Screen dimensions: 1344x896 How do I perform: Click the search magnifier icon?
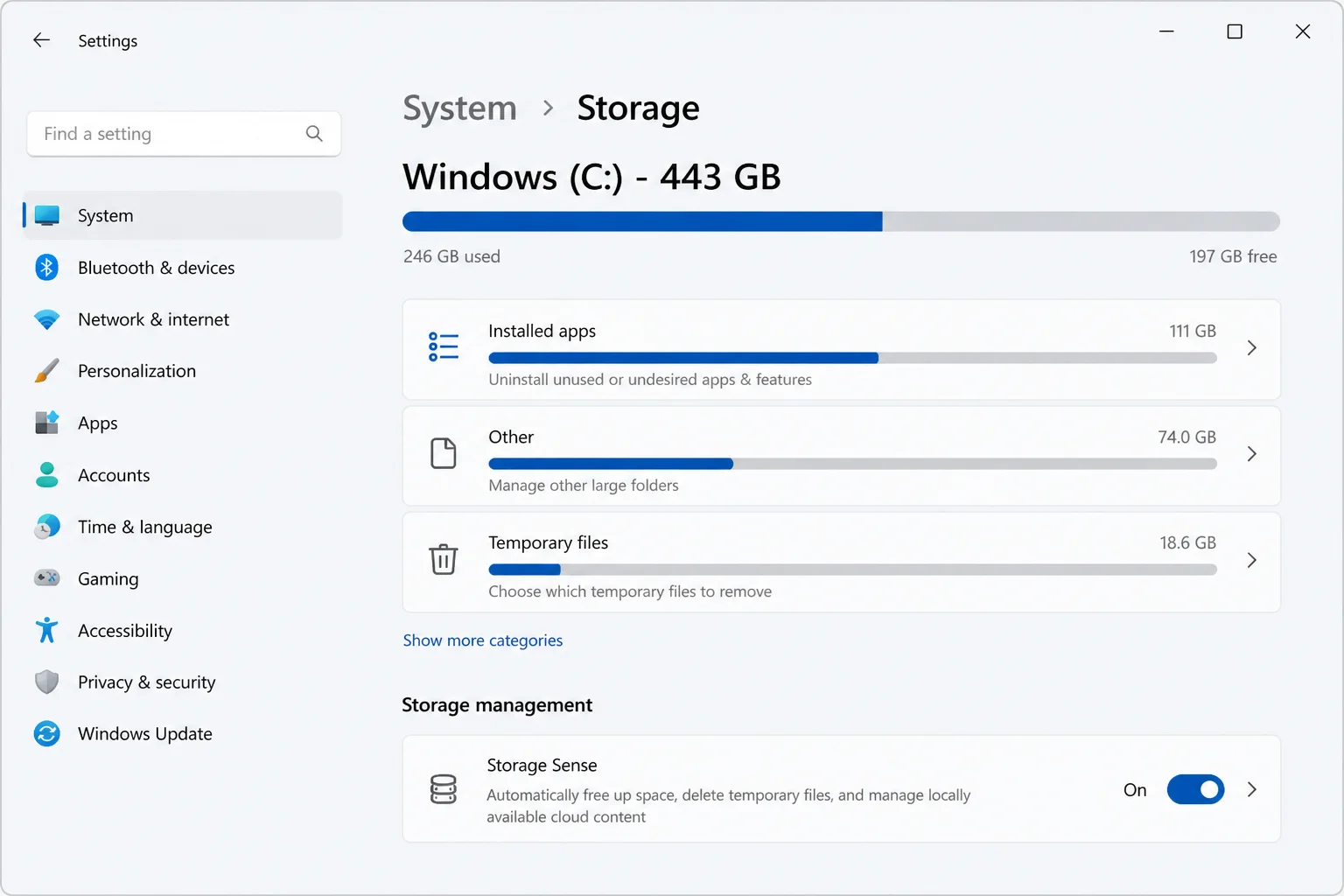(314, 134)
